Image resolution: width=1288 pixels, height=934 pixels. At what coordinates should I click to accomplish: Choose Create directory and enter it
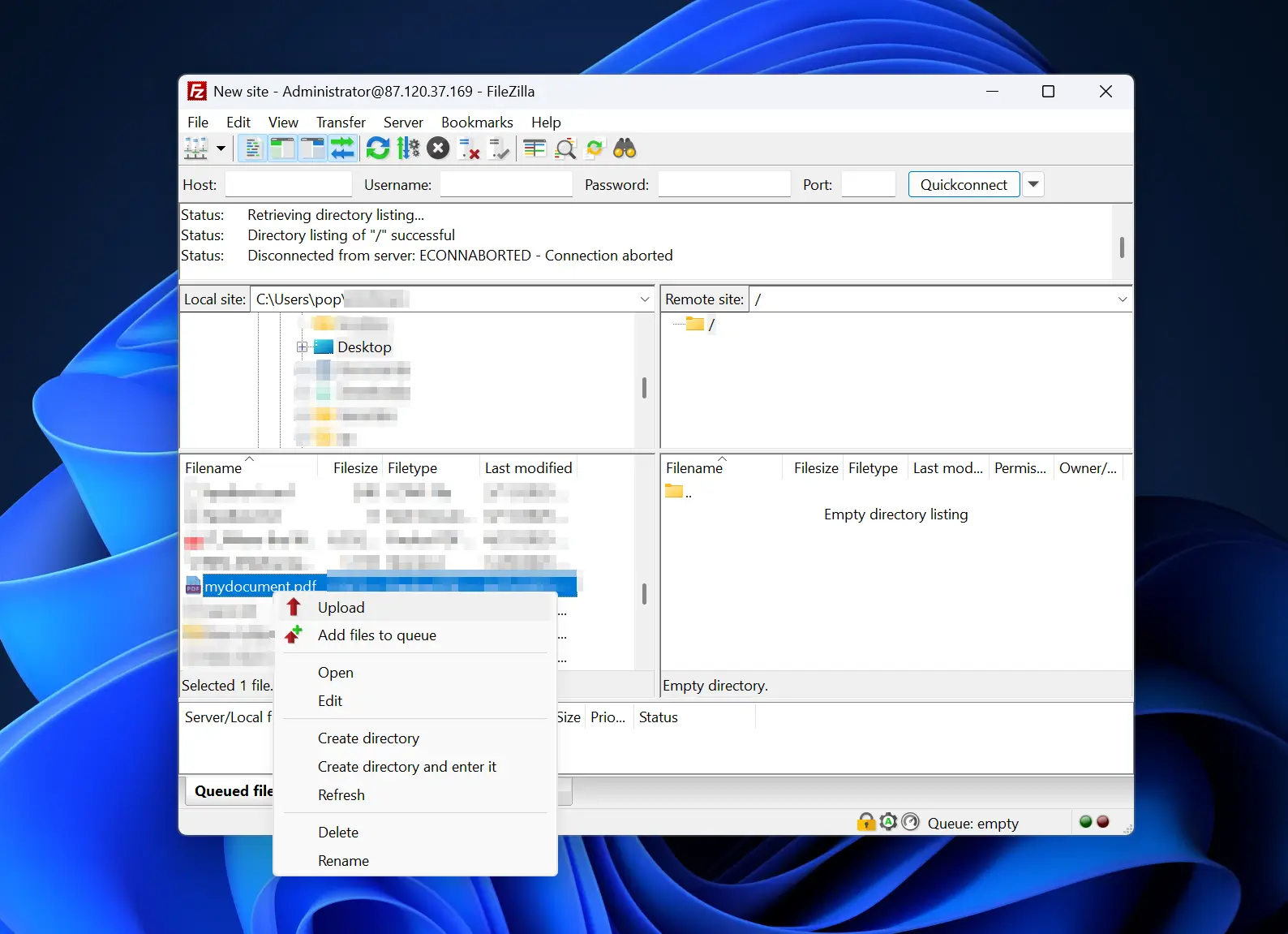click(415, 767)
